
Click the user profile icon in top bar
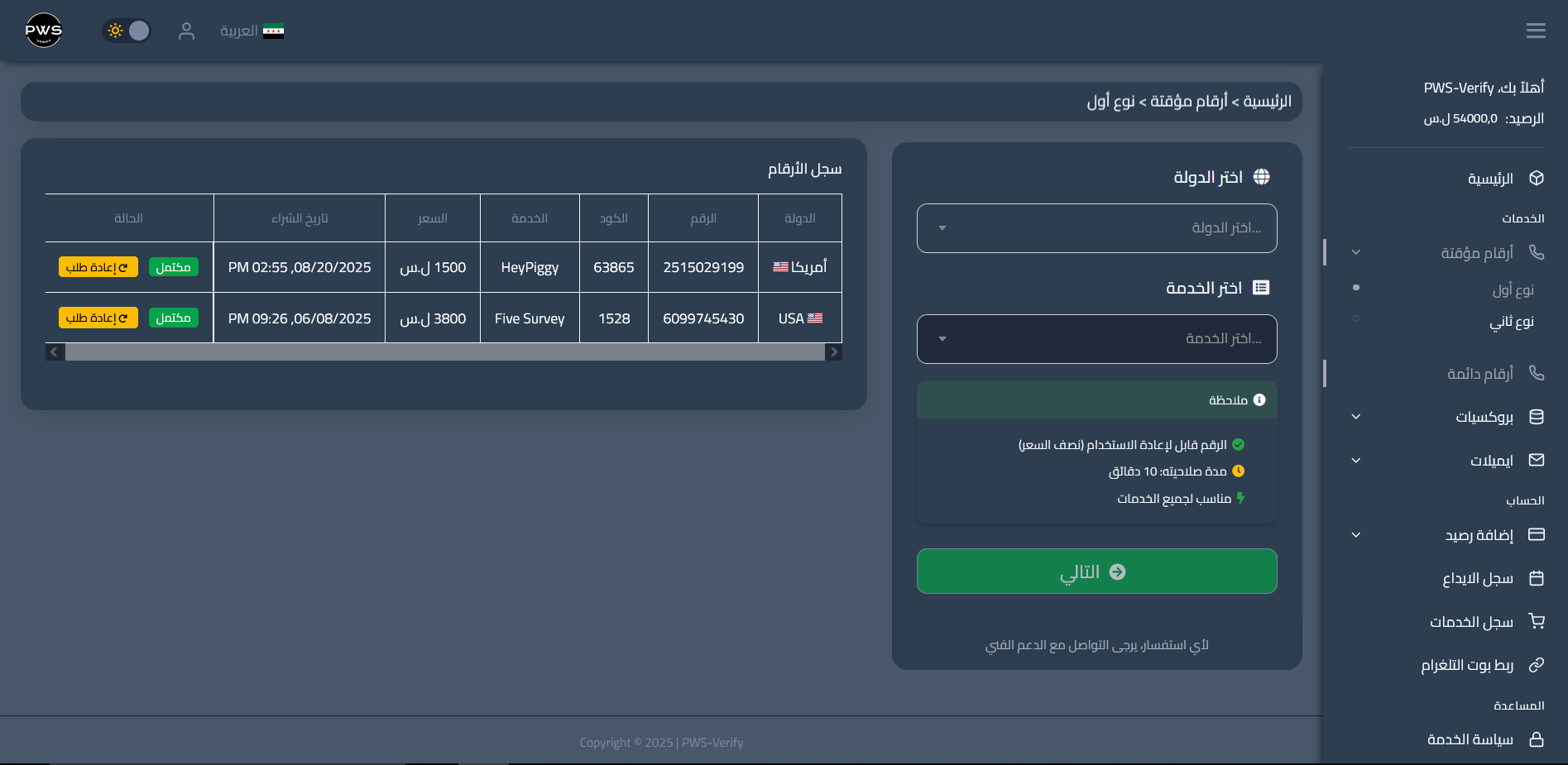click(x=186, y=31)
